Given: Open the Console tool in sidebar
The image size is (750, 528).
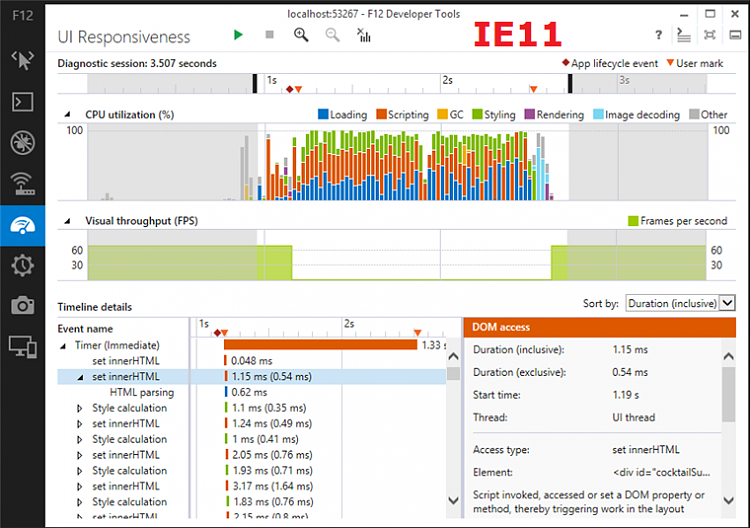Looking at the screenshot, I should [x=22, y=102].
